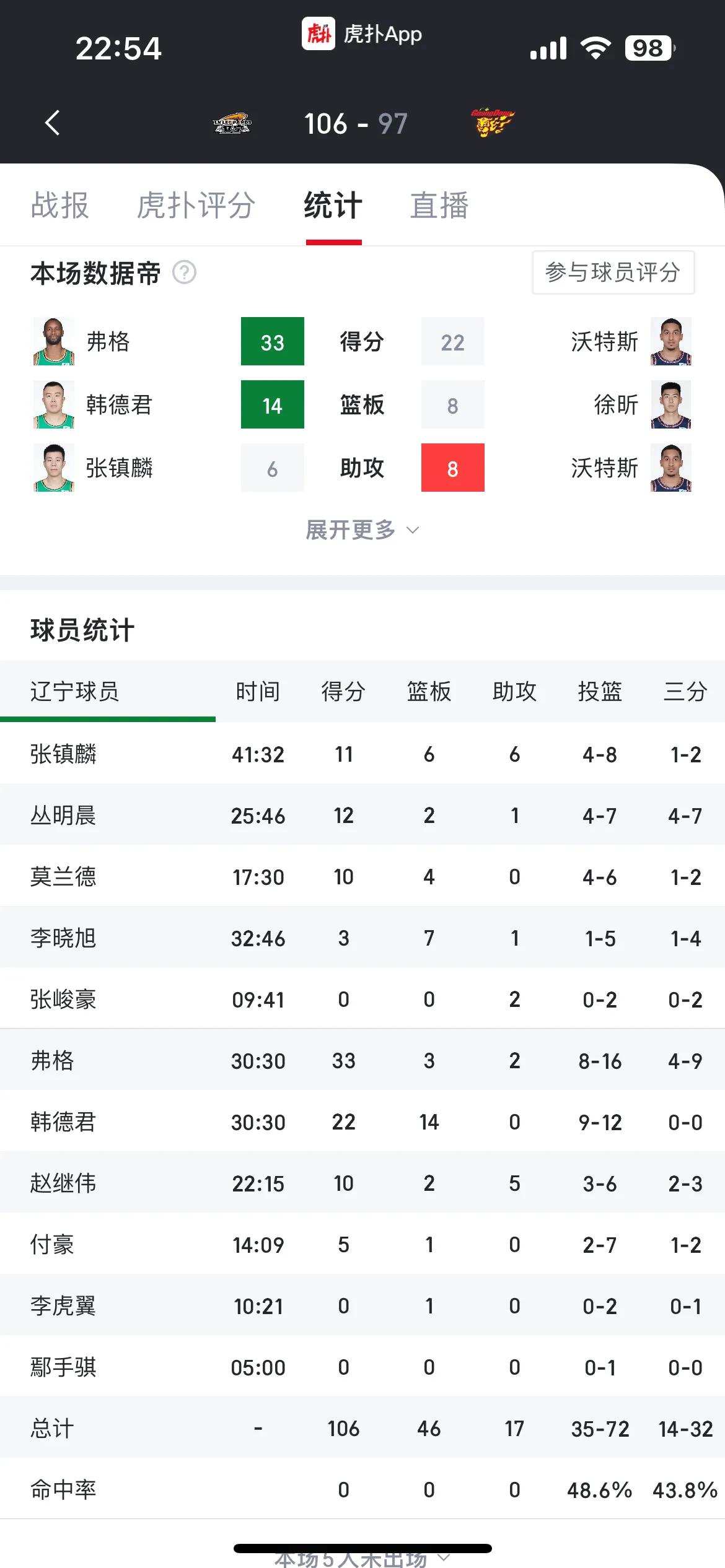
Task: Select 沃特斯's avatar next to assists
Action: pos(671,469)
